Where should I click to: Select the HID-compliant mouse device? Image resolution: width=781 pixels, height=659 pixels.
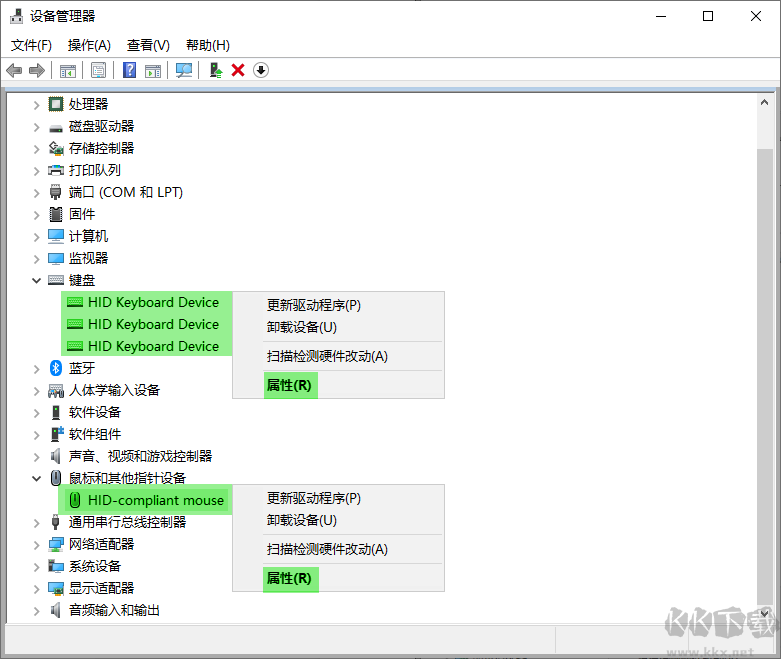[155, 500]
